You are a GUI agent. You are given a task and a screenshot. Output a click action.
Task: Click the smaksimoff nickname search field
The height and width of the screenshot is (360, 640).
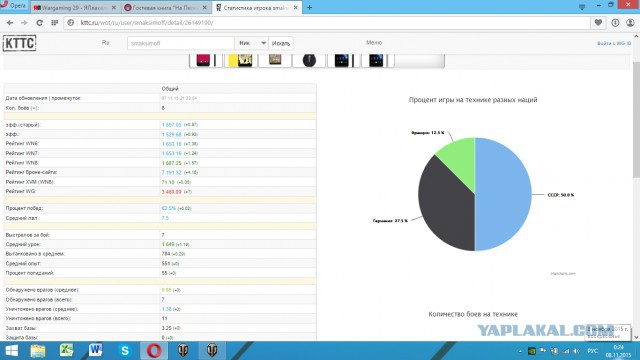(181, 43)
